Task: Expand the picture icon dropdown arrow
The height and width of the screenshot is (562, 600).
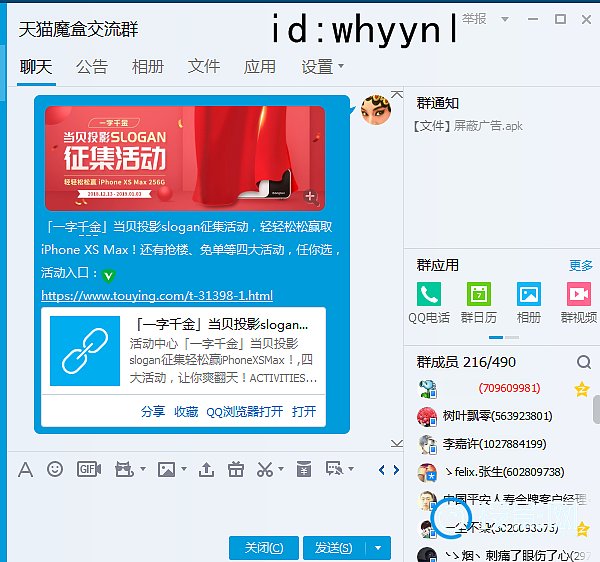Action: (184, 469)
